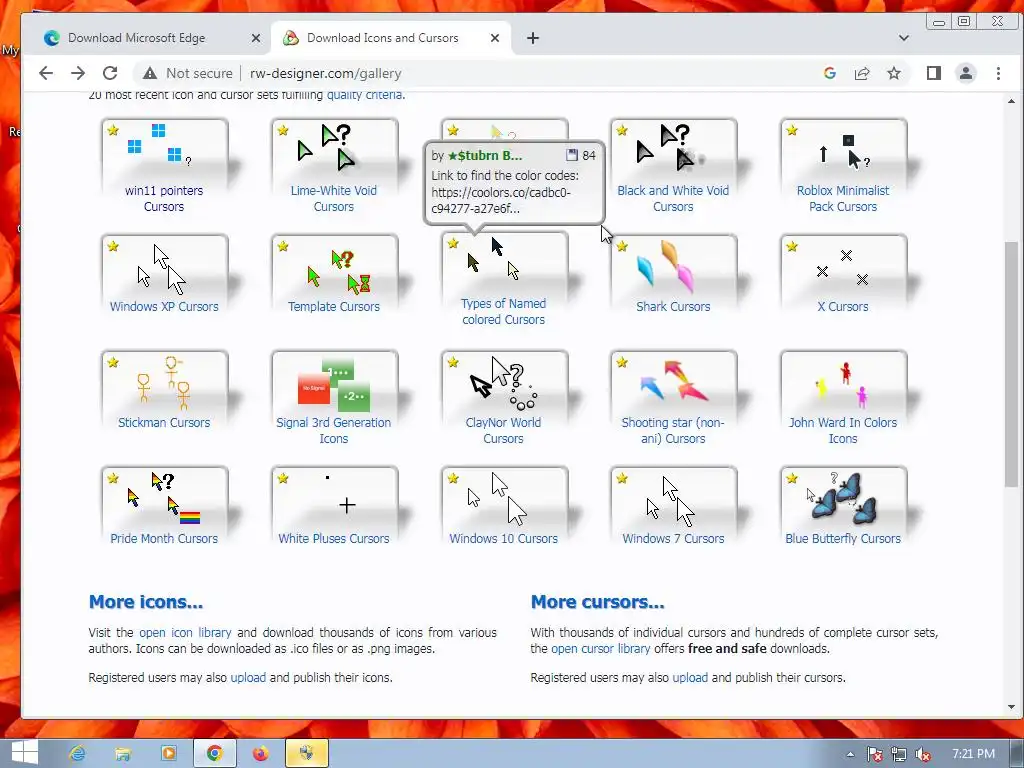Open the profile avatar icon
The height and width of the screenshot is (768, 1024).
point(966,73)
